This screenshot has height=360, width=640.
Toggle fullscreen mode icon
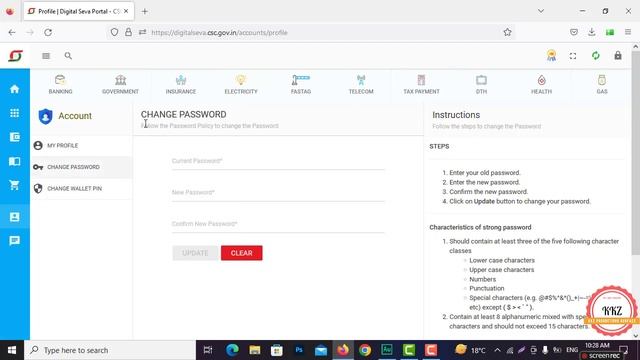pyautogui.click(x=573, y=56)
